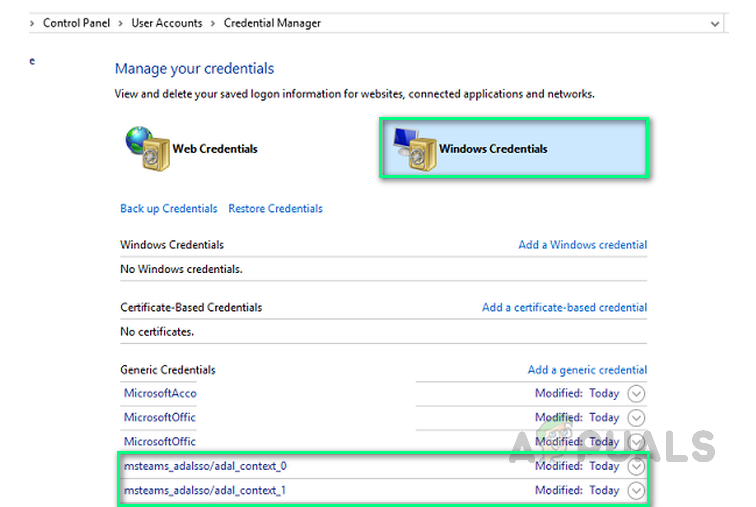The width and height of the screenshot is (756, 507).
Task: Click the Restore Credentials link
Action: pyautogui.click(x=275, y=209)
